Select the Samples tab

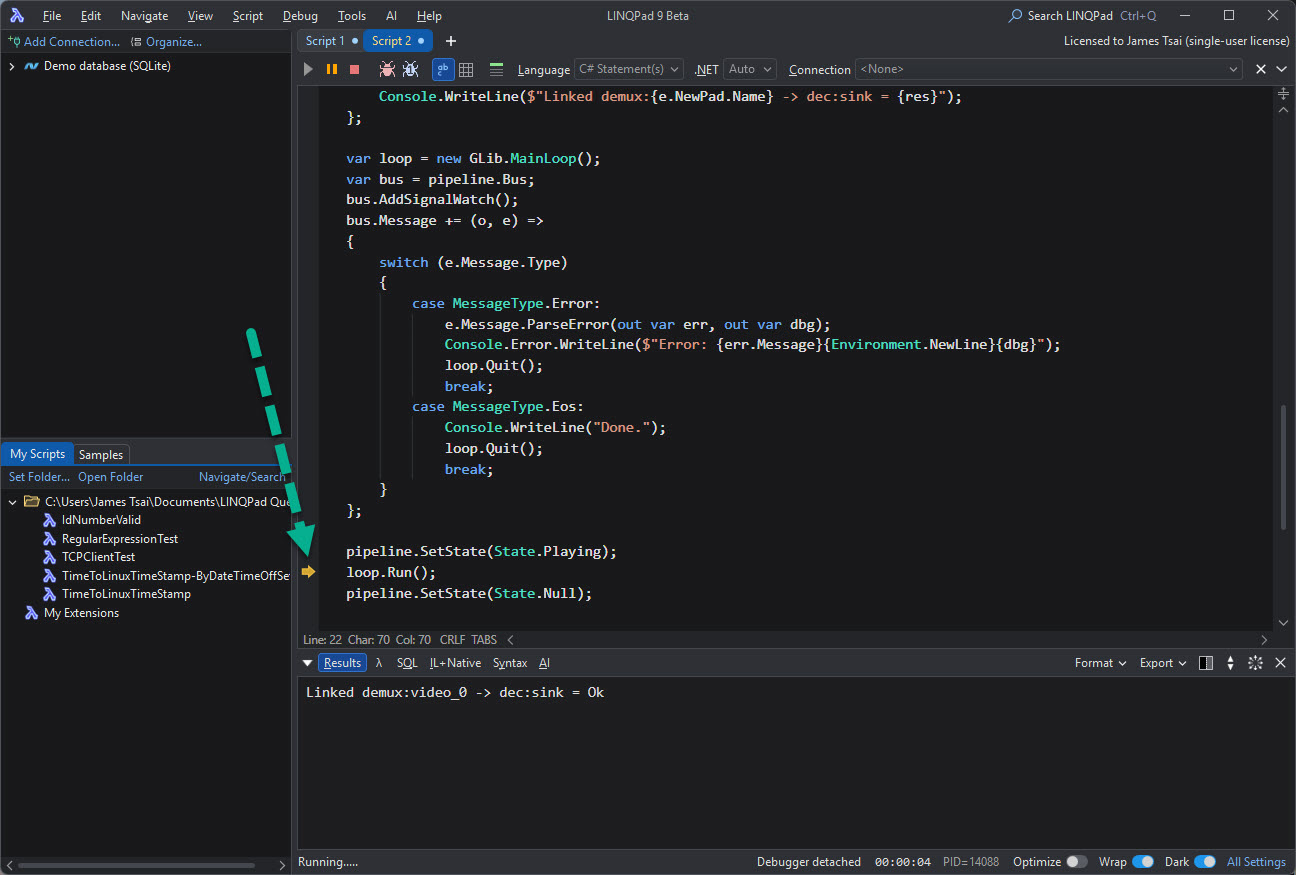tap(101, 454)
